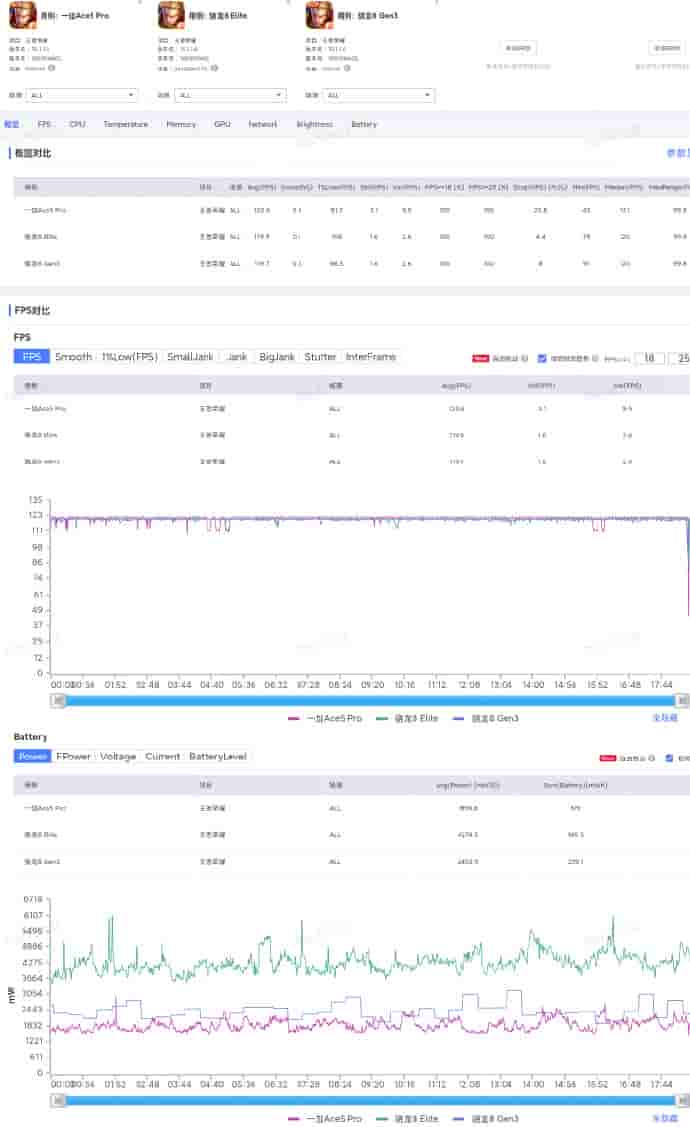Click the info icon beside 骁龙8 Elite details
The height and width of the screenshot is (1127, 690).
coord(214,68)
